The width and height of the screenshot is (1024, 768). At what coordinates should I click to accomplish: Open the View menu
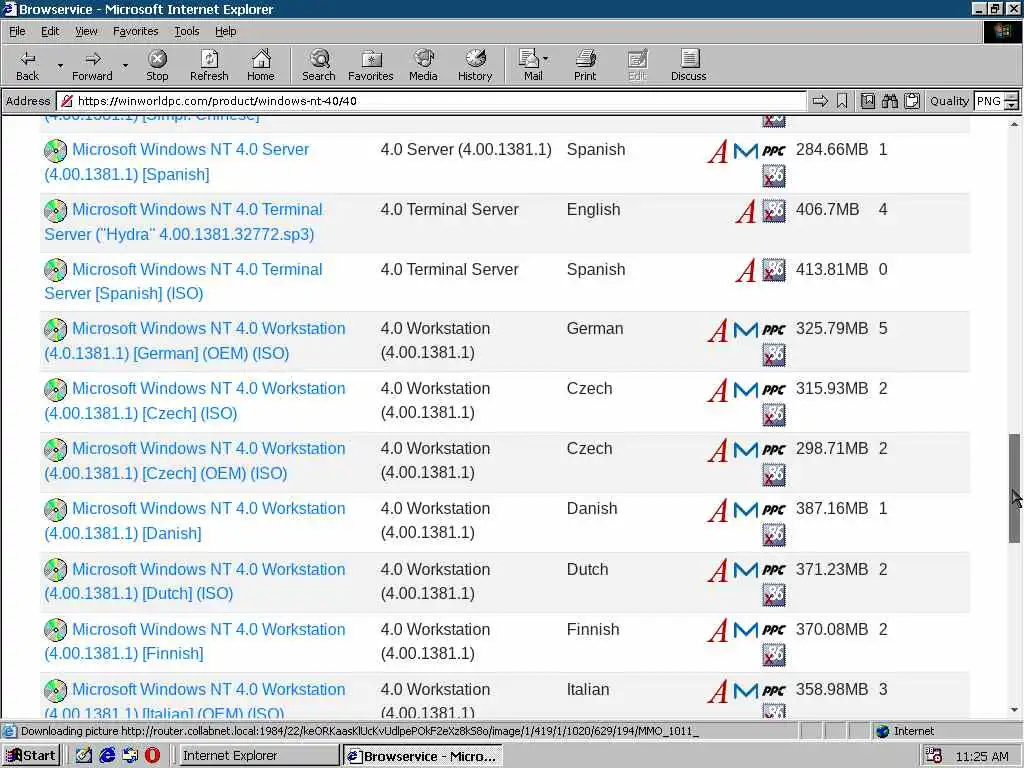(86, 31)
